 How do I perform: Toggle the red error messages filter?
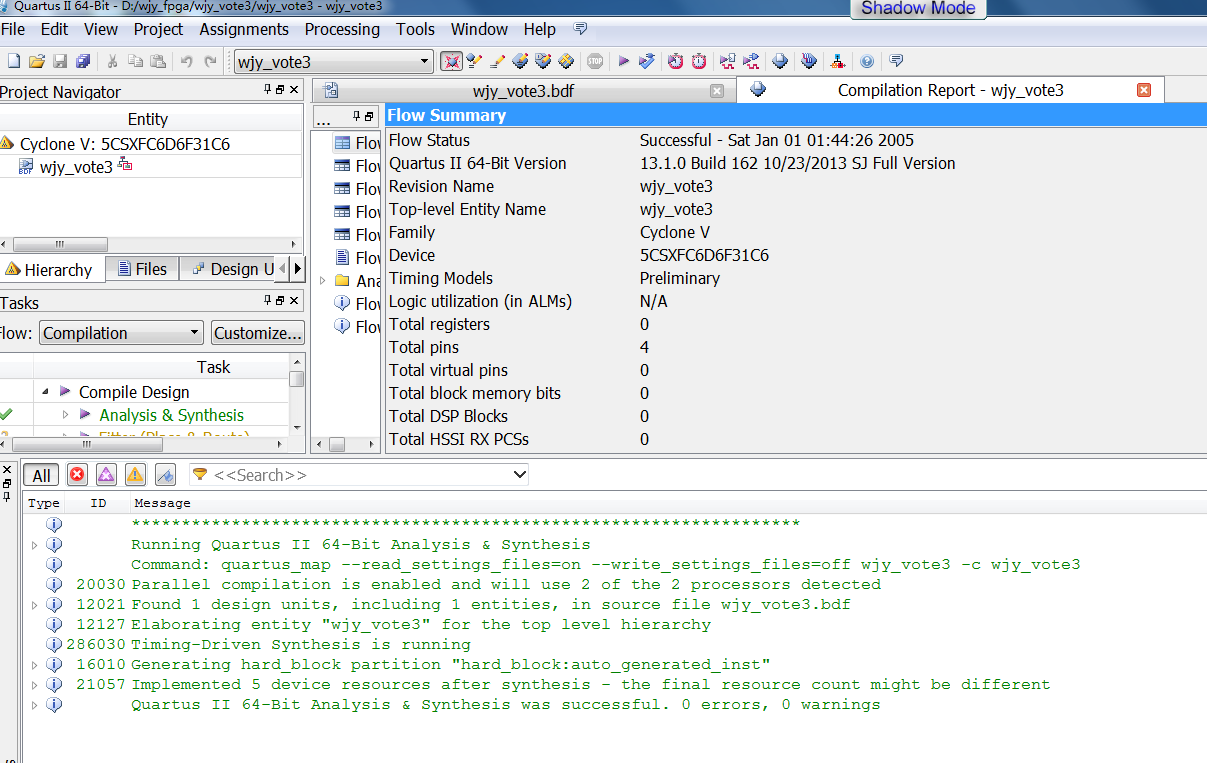coord(77,475)
